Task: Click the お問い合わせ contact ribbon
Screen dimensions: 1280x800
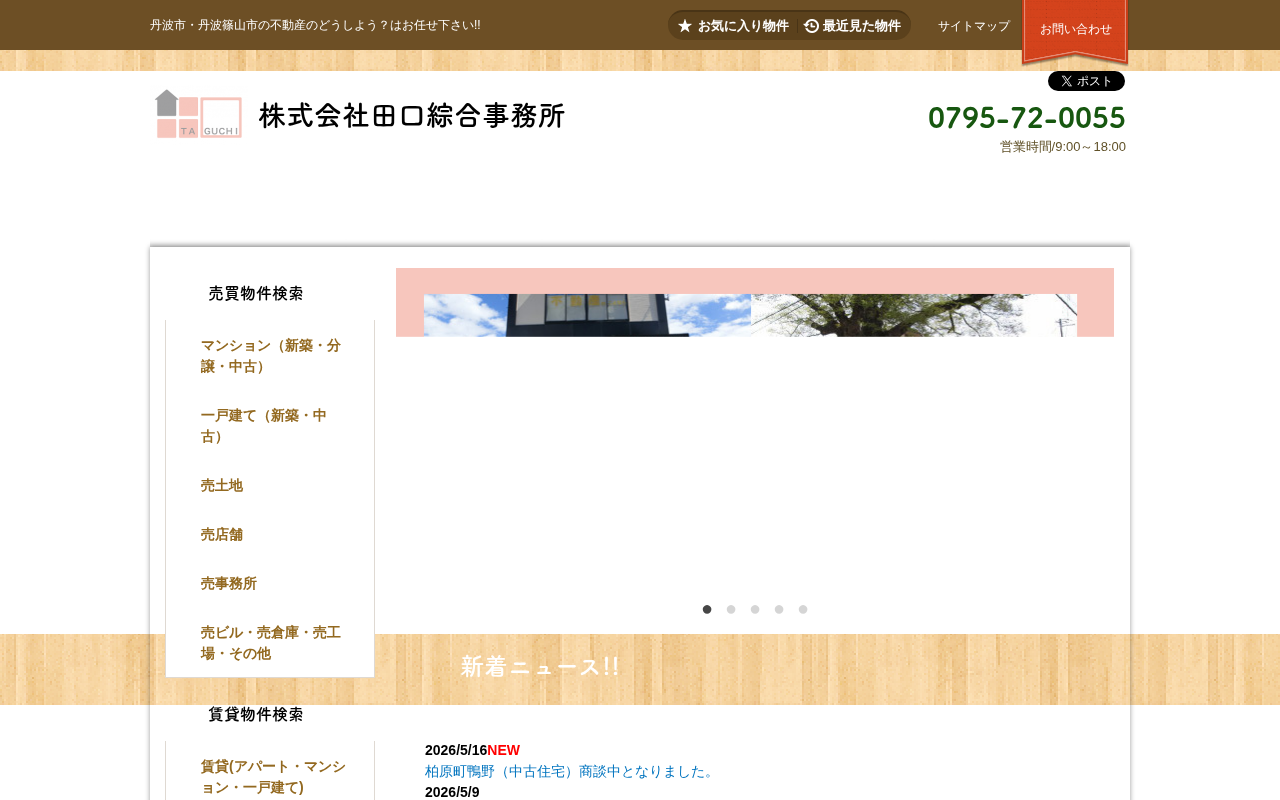Action: click(x=1075, y=30)
